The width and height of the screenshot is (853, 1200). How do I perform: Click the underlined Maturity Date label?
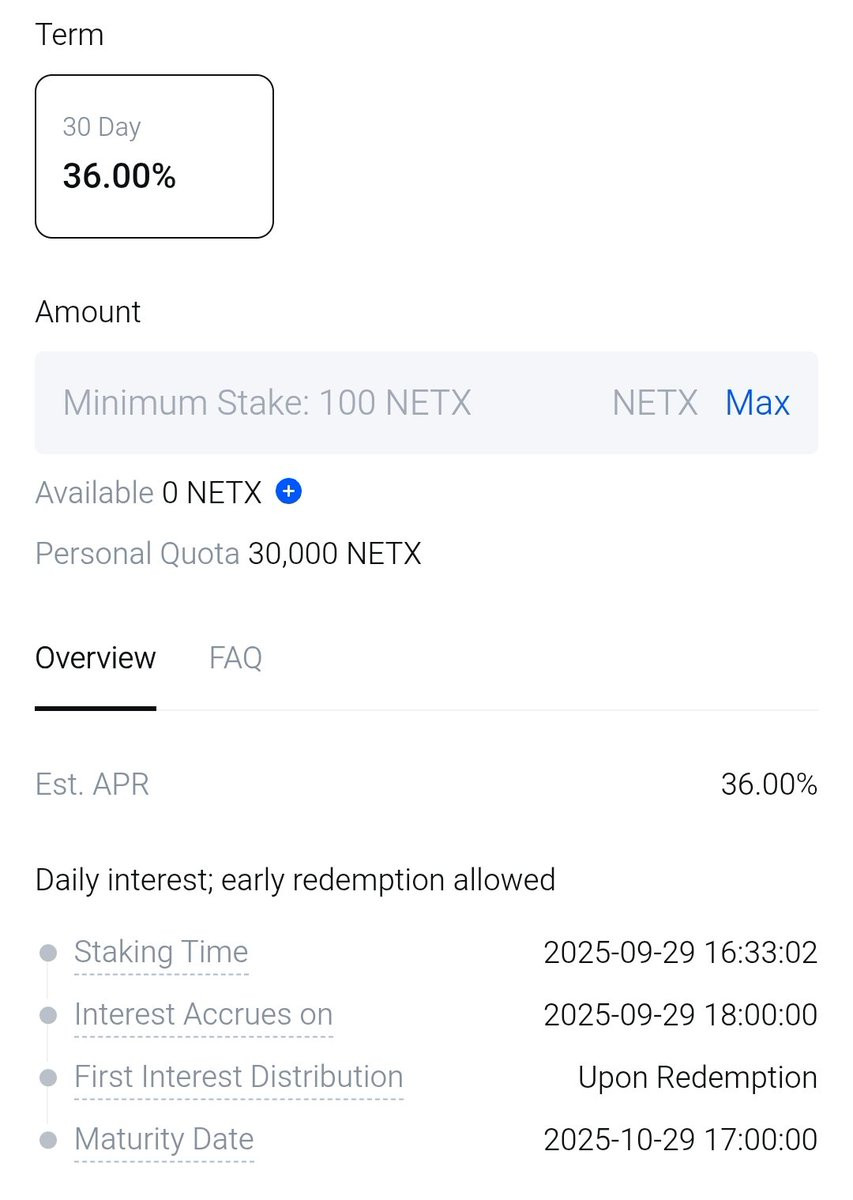pos(164,1139)
